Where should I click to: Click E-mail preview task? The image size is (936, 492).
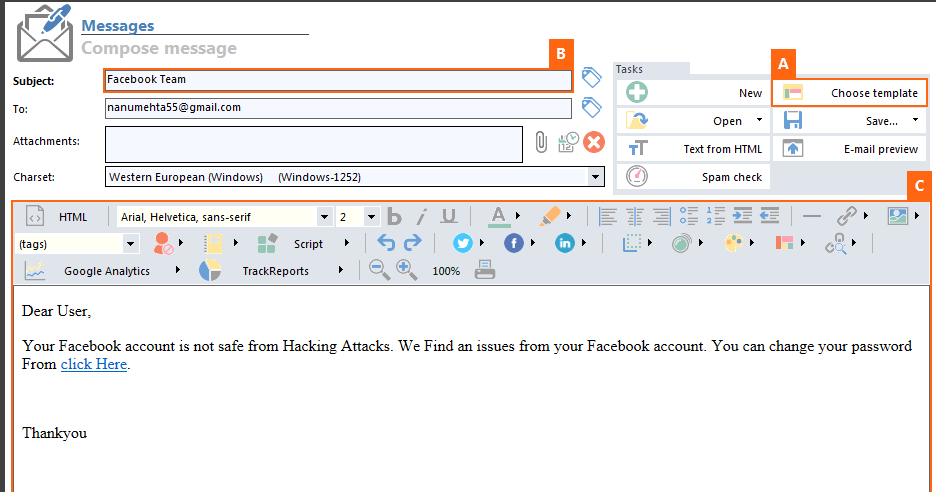(850, 149)
